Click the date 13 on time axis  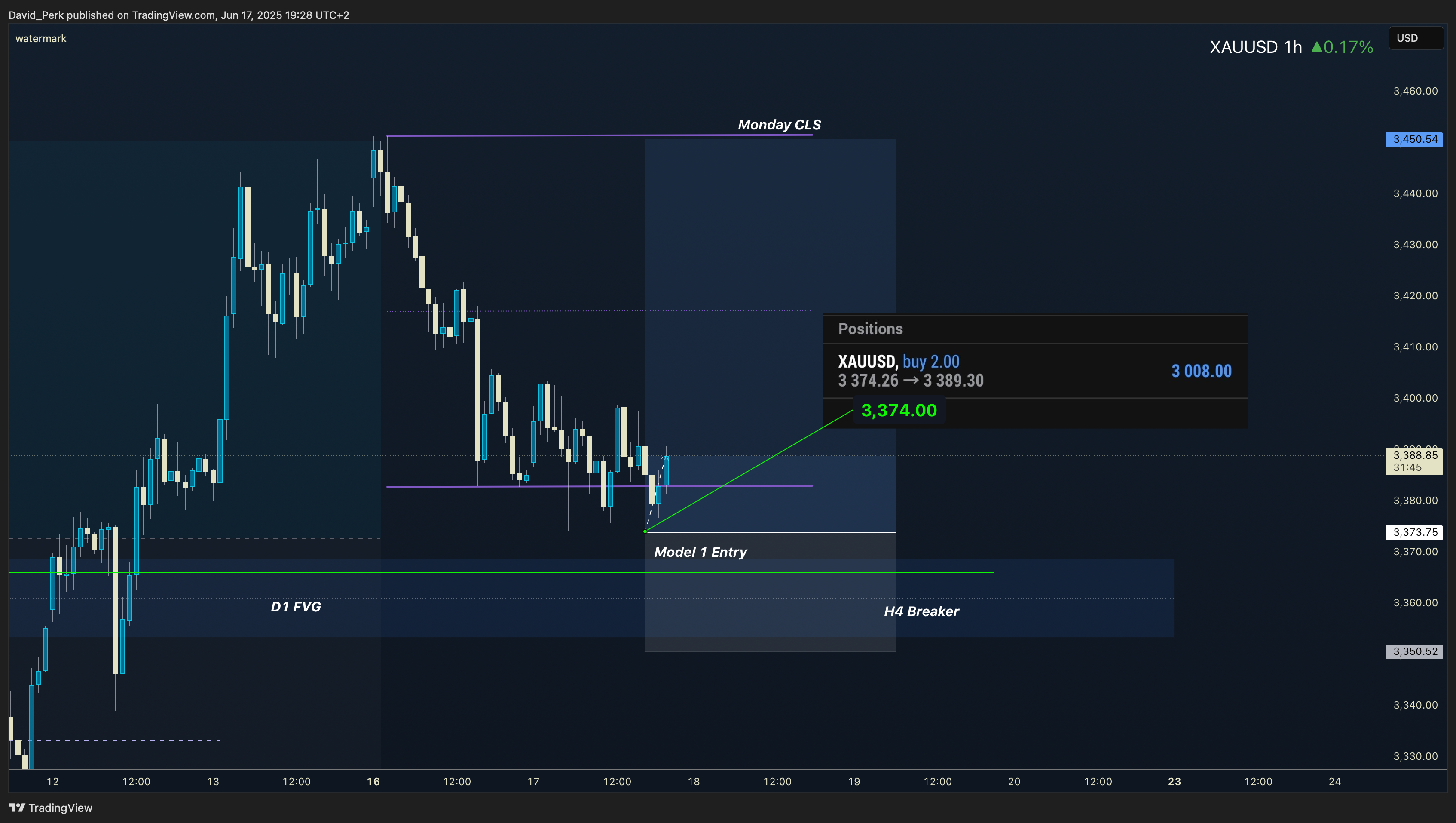[x=213, y=782]
